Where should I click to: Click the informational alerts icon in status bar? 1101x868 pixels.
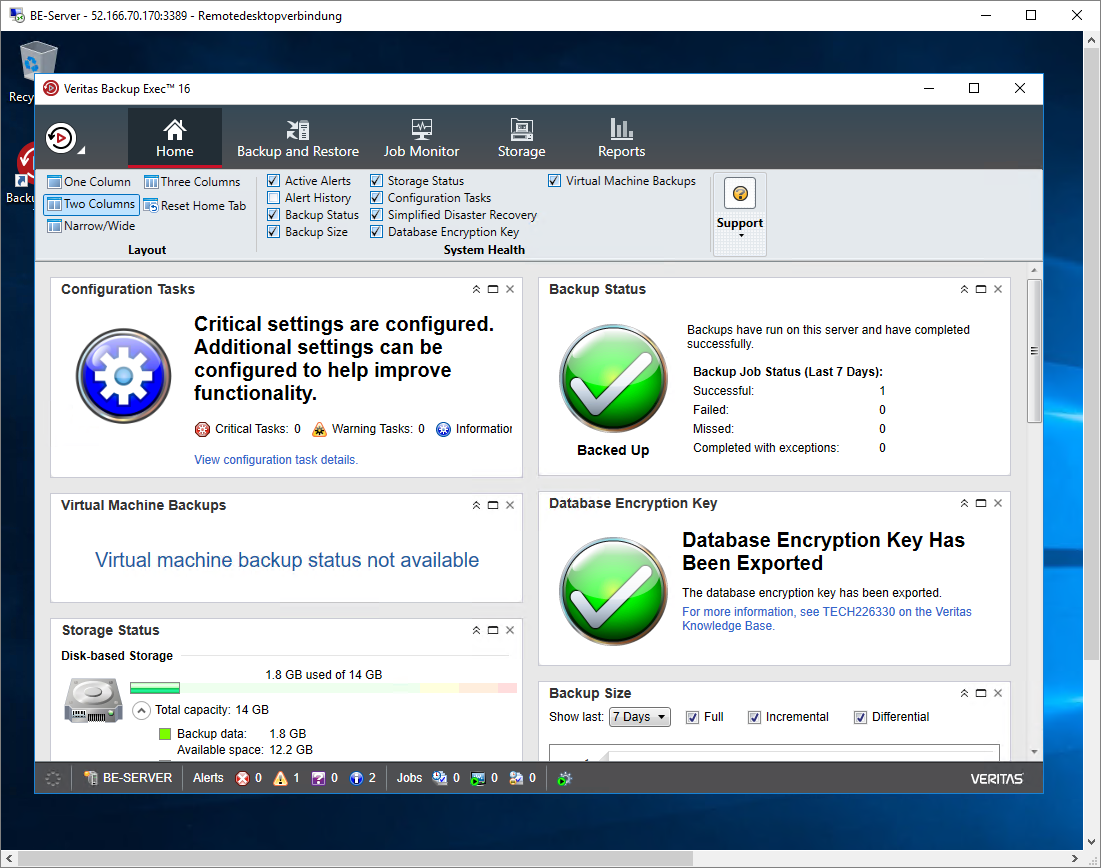click(x=356, y=778)
